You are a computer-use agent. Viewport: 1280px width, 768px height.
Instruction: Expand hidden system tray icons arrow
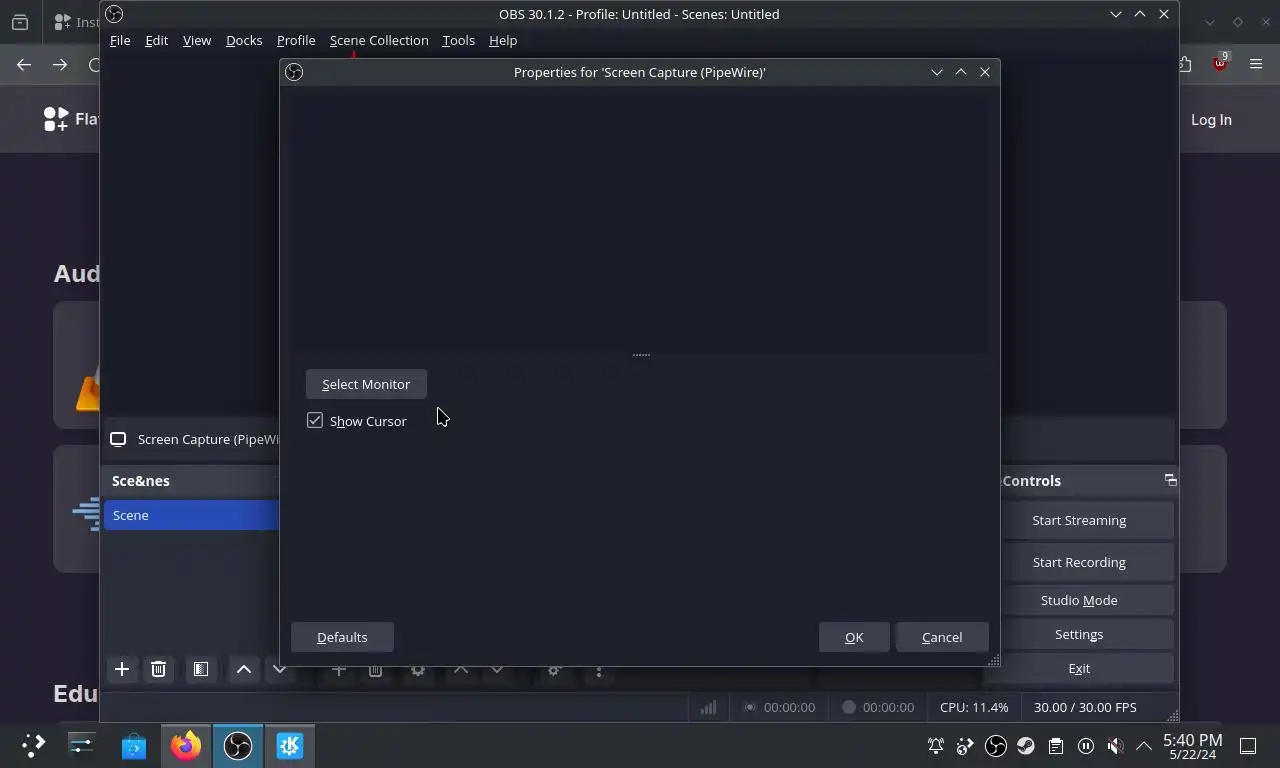coord(1143,746)
